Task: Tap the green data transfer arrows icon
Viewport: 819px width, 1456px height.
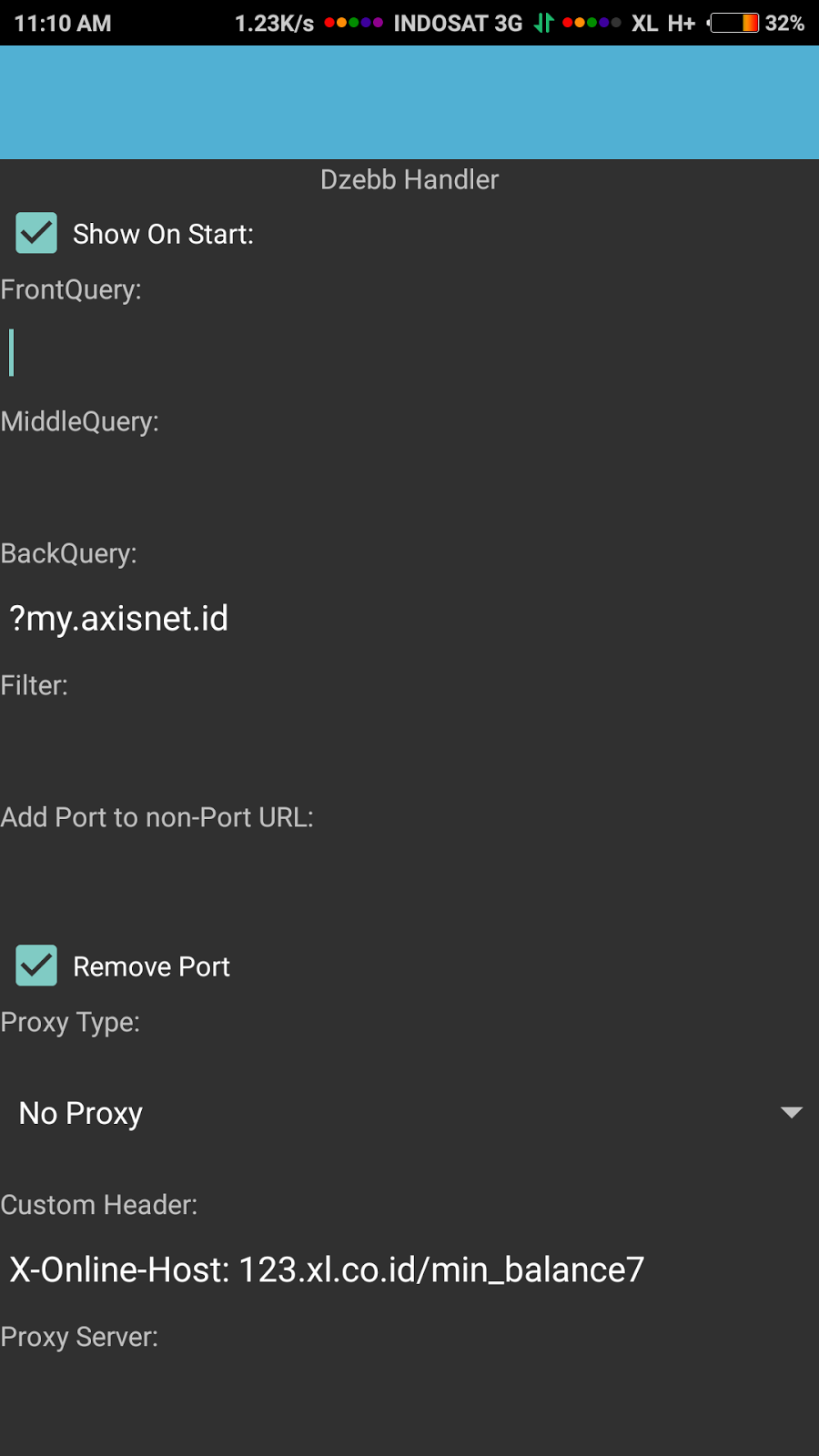Action: (x=543, y=23)
